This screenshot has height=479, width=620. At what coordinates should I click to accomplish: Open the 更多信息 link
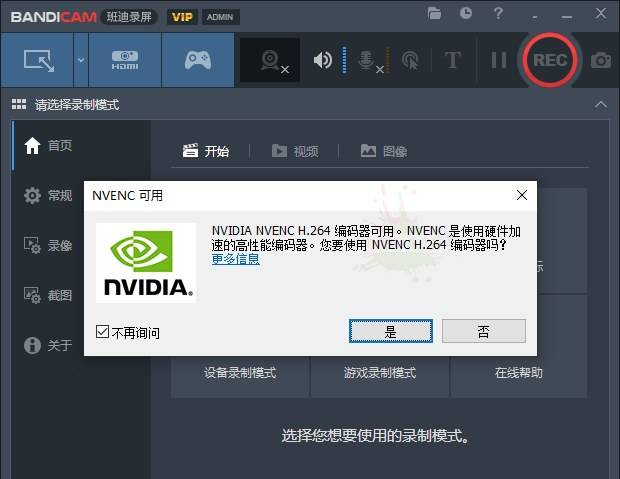[235, 259]
